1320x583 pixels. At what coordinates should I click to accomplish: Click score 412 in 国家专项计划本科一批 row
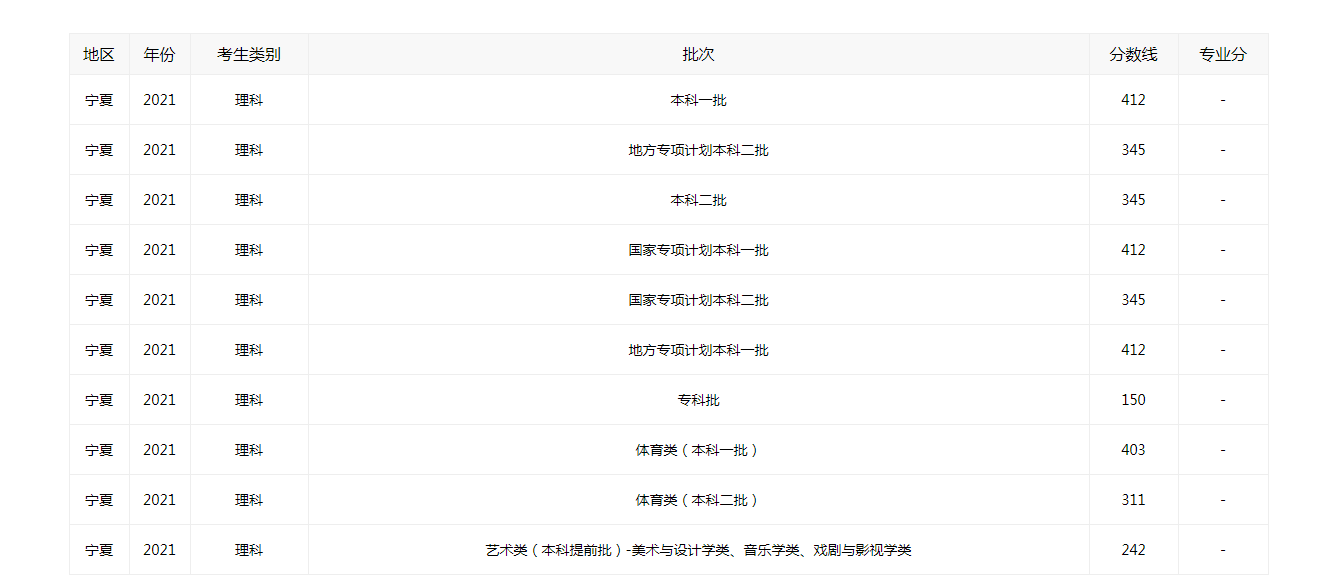tap(1133, 250)
